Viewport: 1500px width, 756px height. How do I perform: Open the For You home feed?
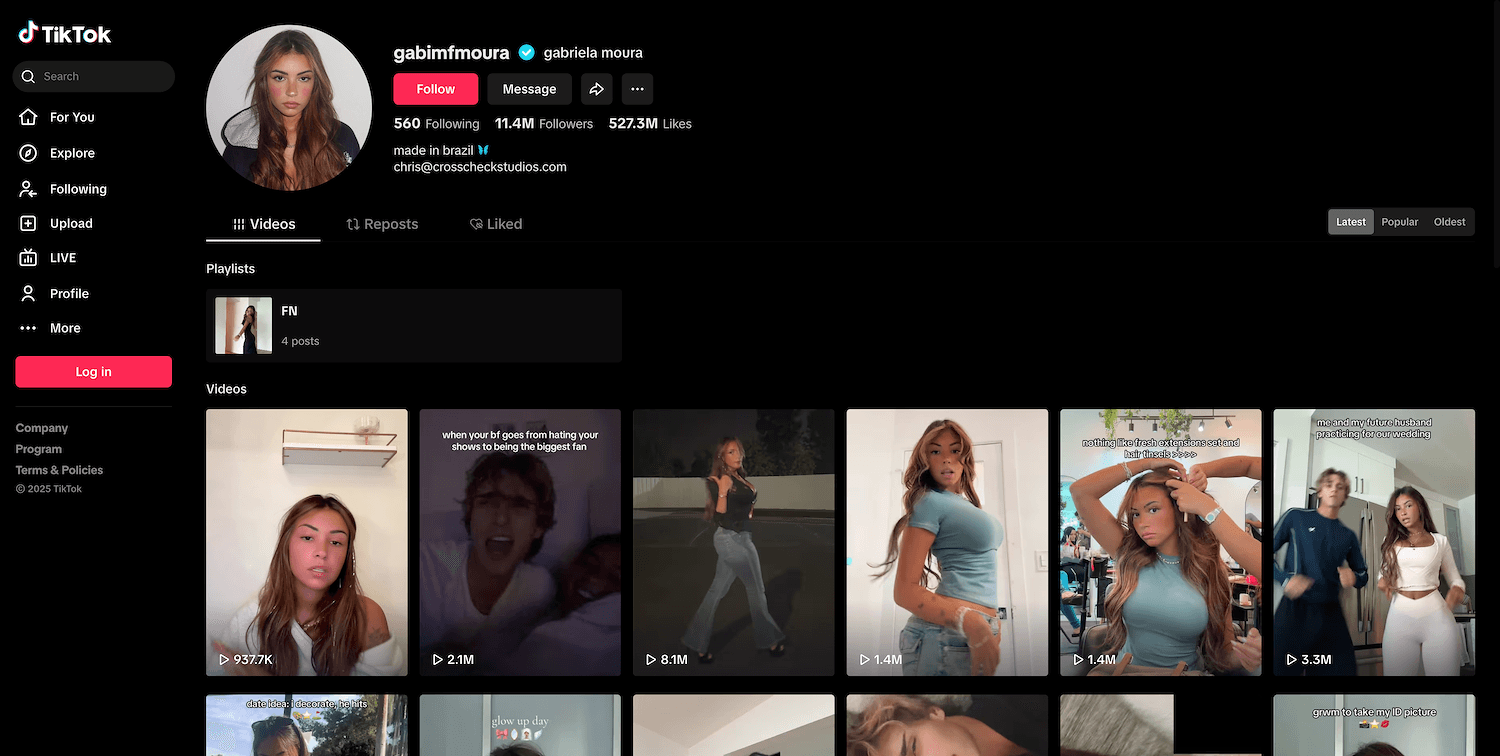click(x=71, y=117)
